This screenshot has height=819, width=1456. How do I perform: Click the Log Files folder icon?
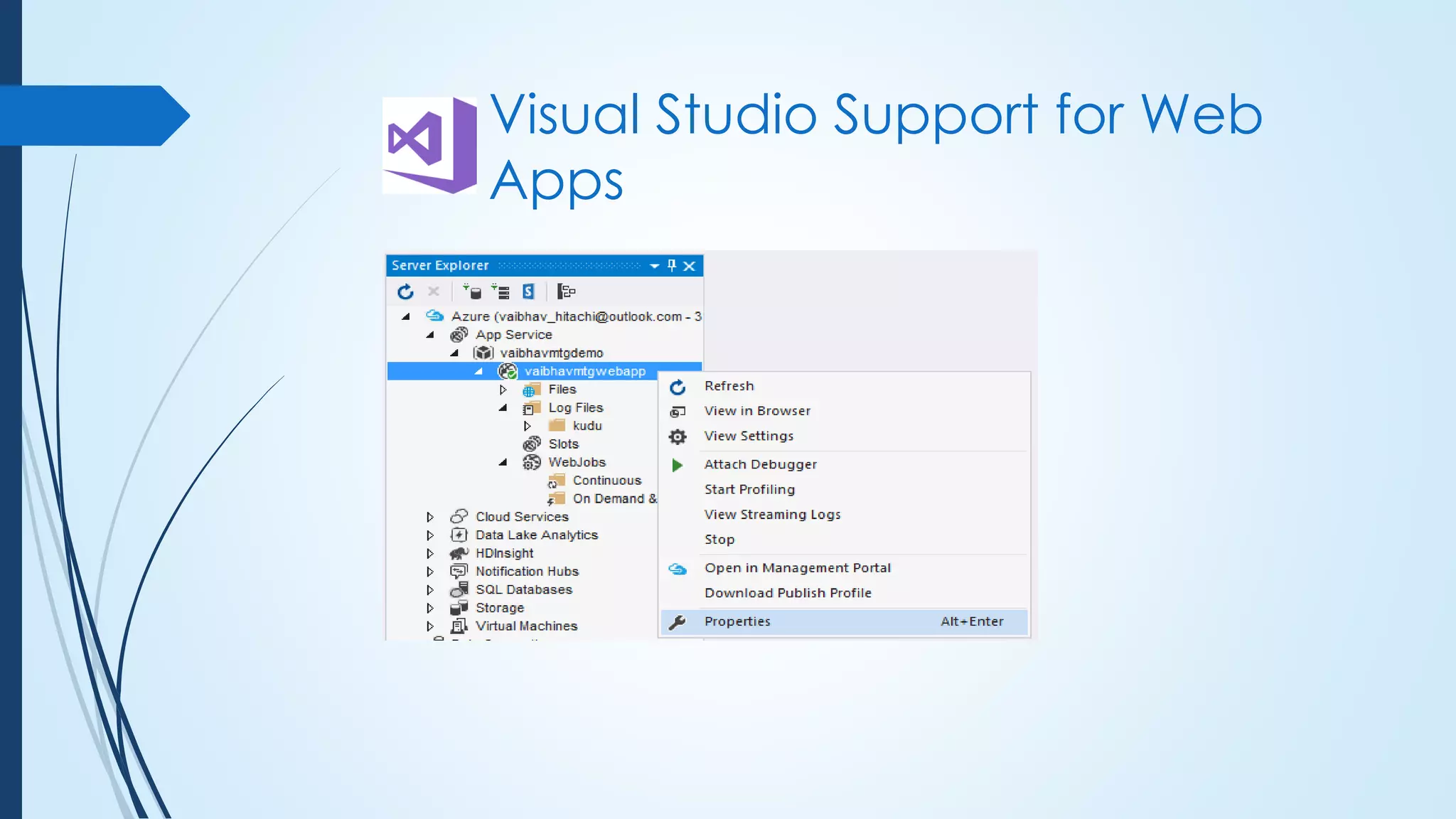pos(532,407)
